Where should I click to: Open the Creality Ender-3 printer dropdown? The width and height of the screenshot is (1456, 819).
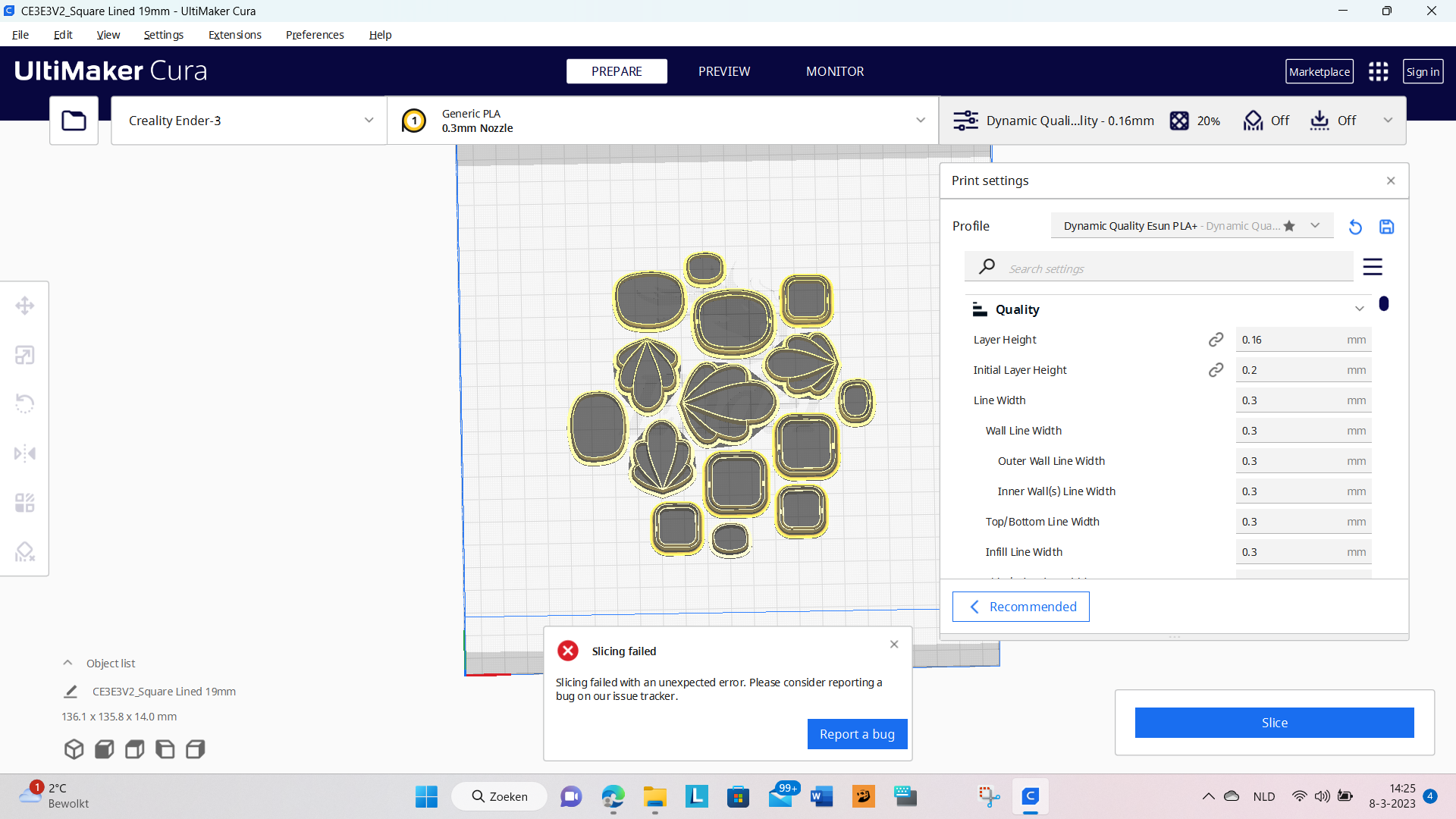(249, 121)
